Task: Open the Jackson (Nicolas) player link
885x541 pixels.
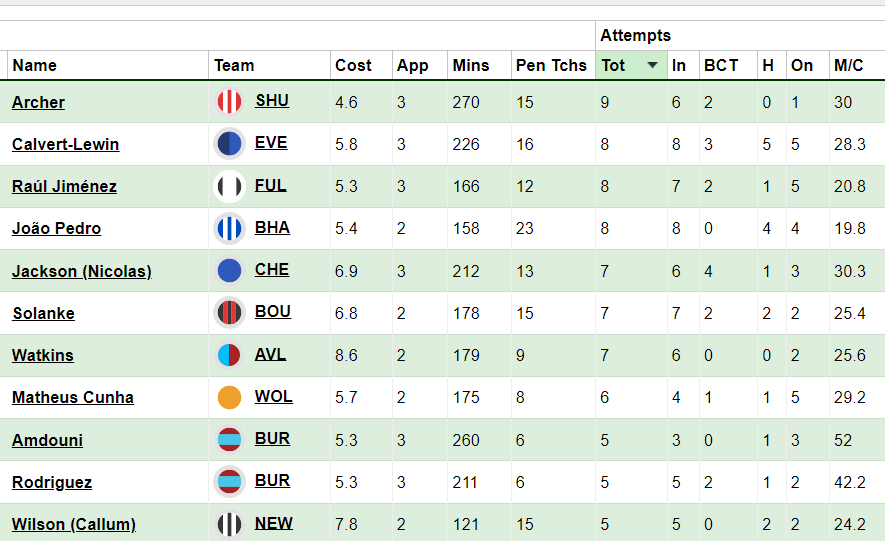Action: point(81,271)
